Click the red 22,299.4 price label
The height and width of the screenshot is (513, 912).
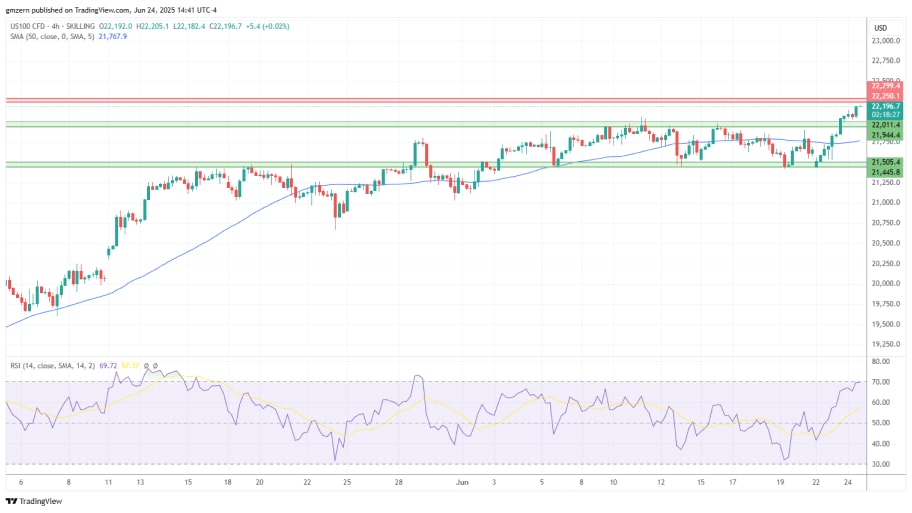click(x=885, y=86)
